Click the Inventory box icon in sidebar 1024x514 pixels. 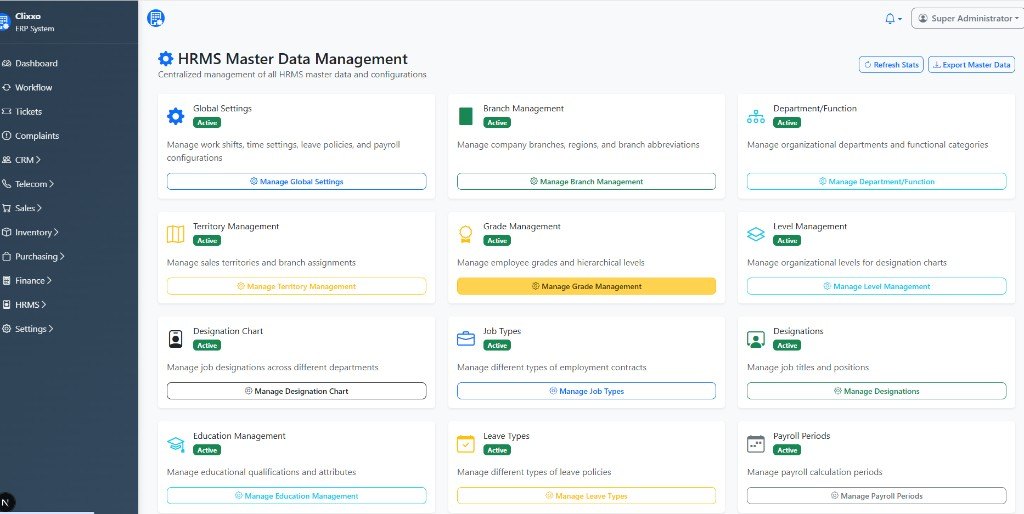7,233
